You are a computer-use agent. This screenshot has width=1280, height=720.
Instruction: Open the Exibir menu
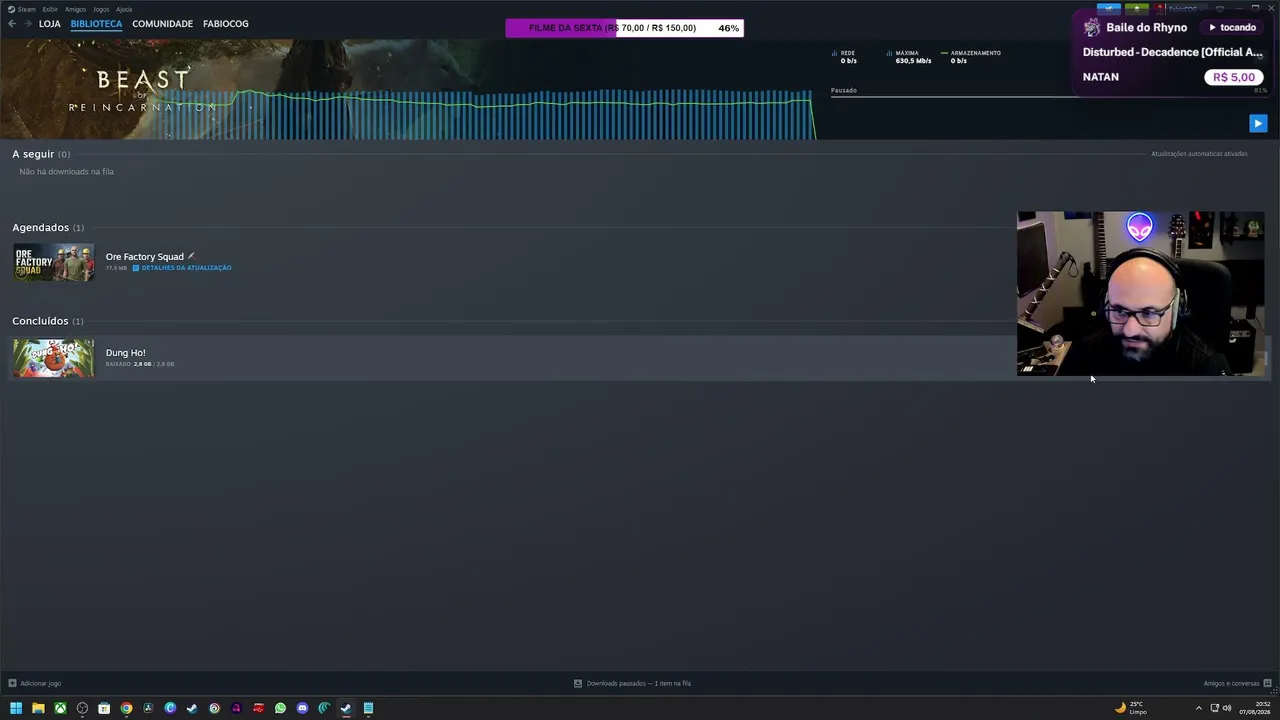tap(50, 9)
